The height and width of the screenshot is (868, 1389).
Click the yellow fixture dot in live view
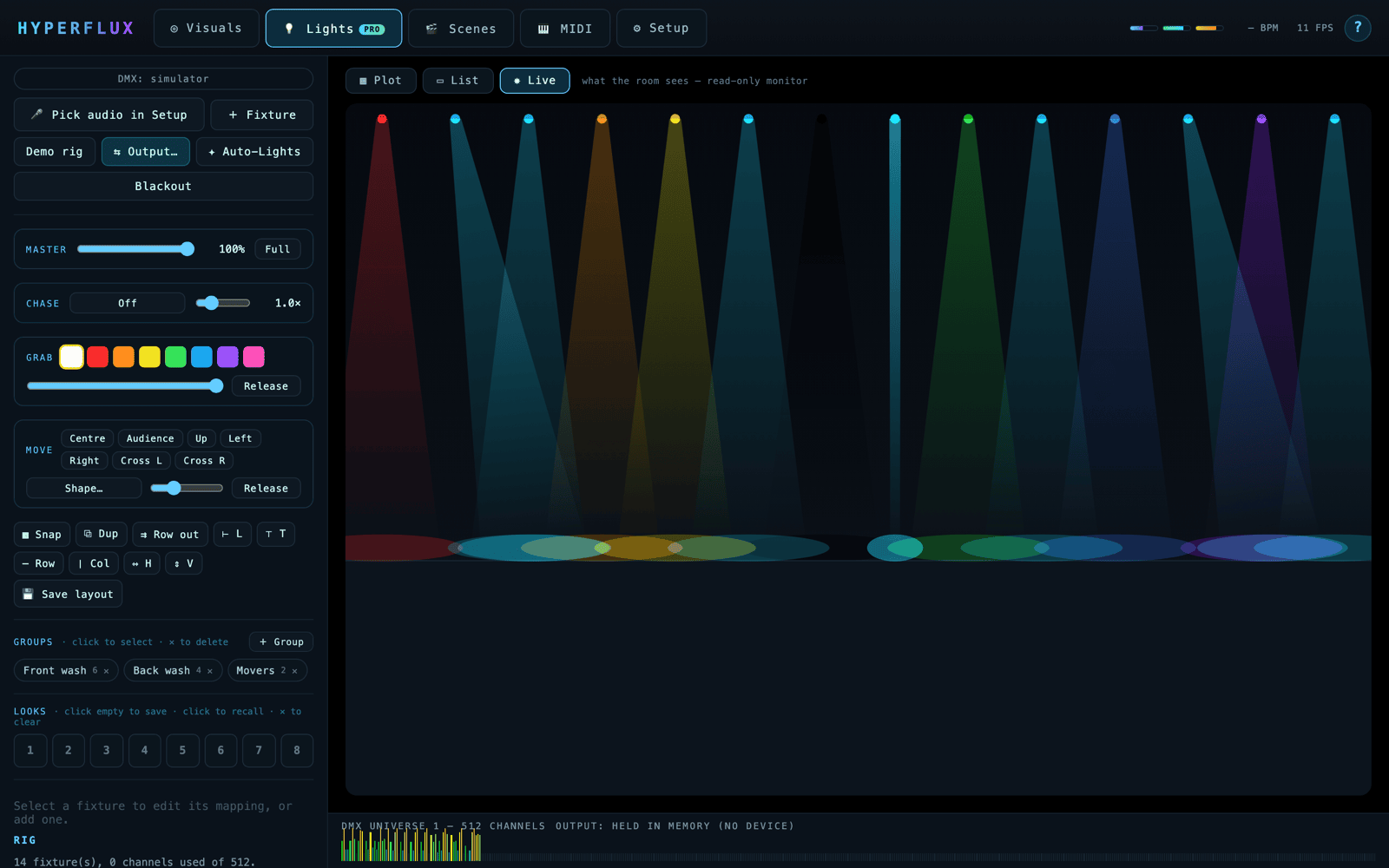pos(675,119)
